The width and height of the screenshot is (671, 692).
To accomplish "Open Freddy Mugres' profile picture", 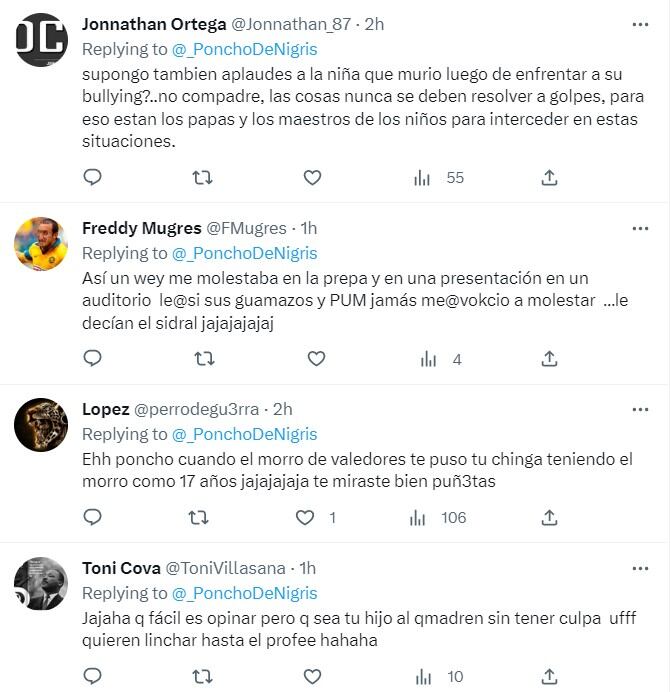I will click(x=41, y=244).
